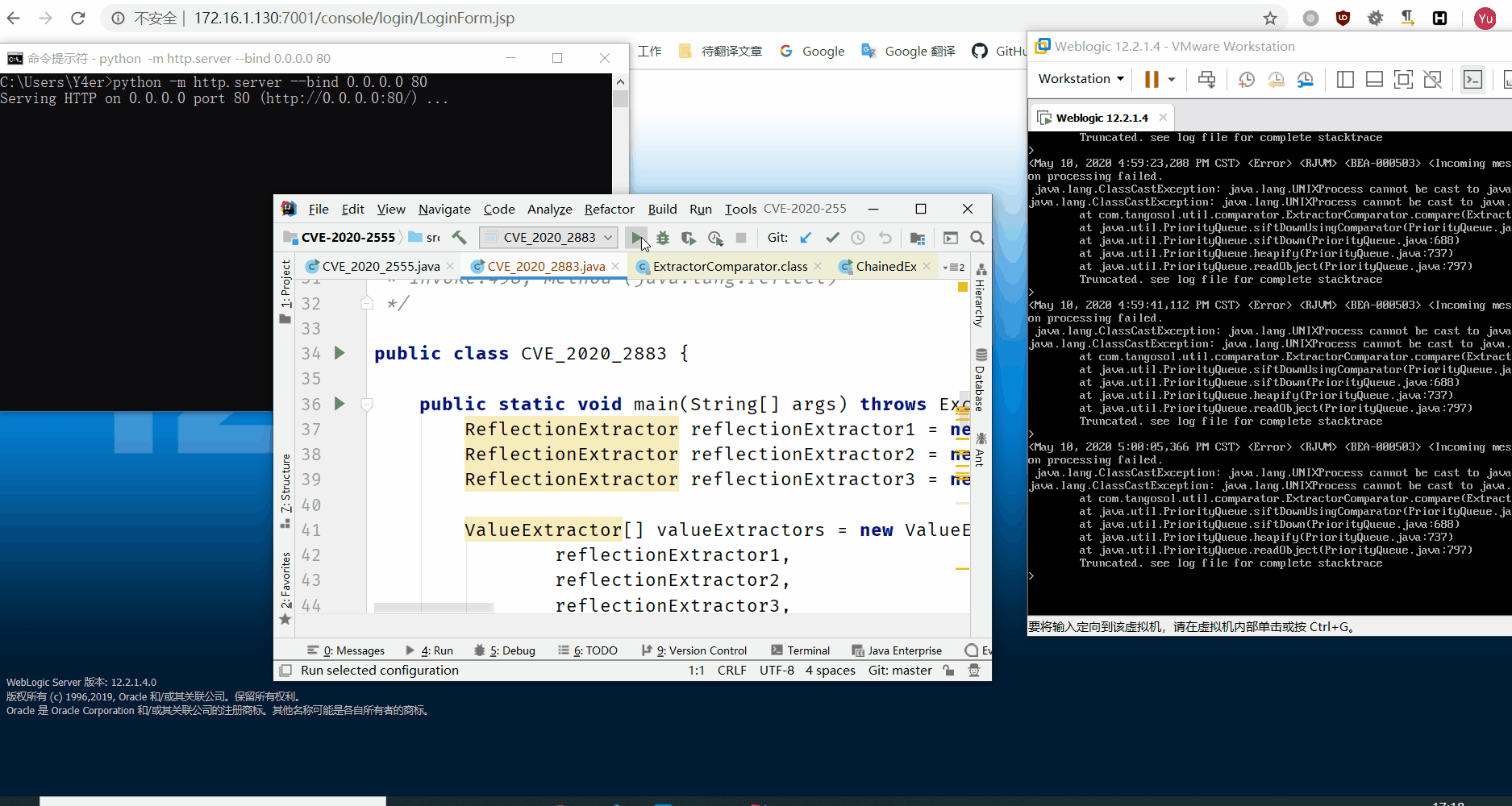Open the Navigate menu in IntelliJ

tap(444, 209)
